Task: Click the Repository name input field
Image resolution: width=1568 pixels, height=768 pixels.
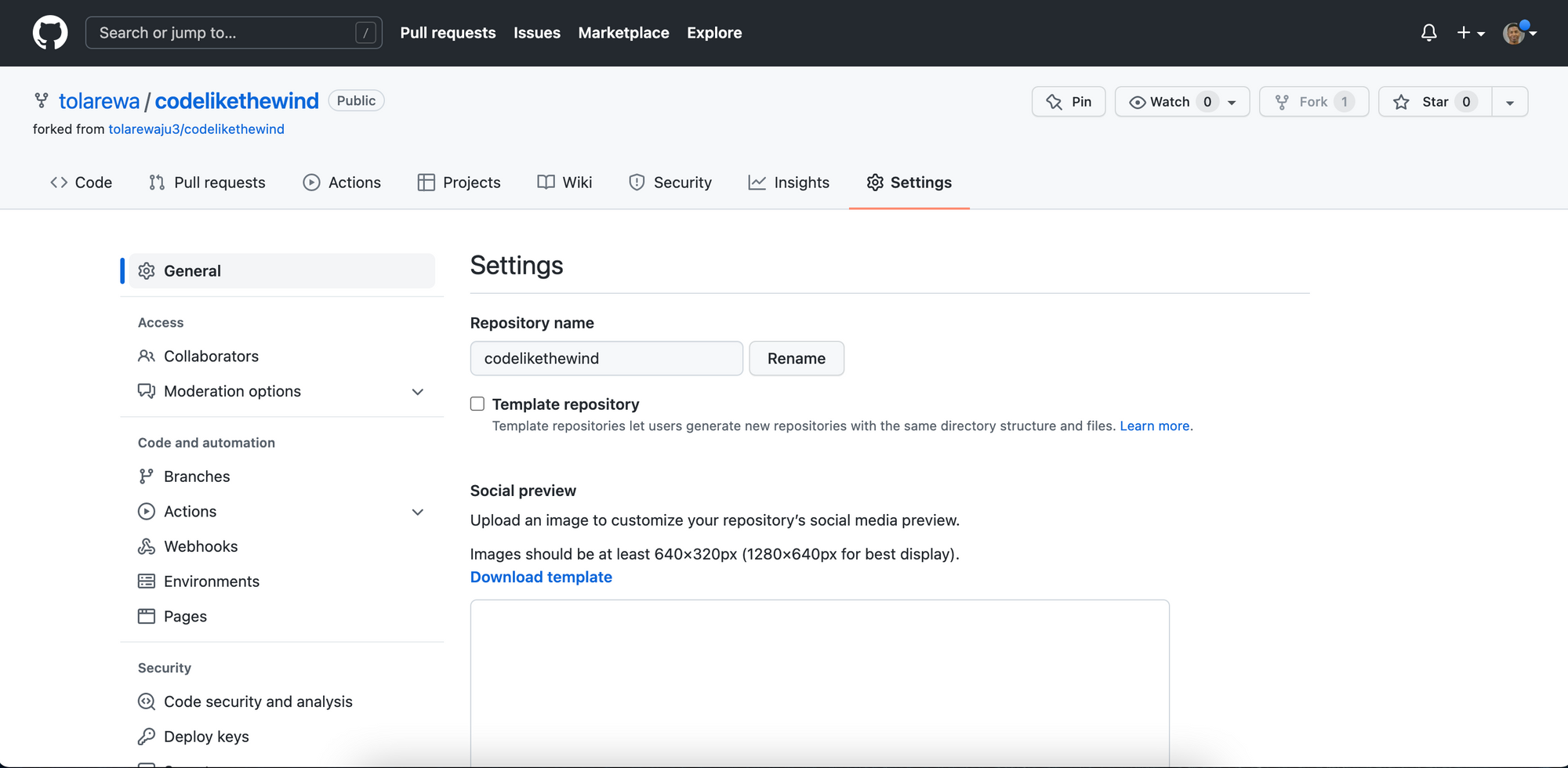Action: (606, 358)
